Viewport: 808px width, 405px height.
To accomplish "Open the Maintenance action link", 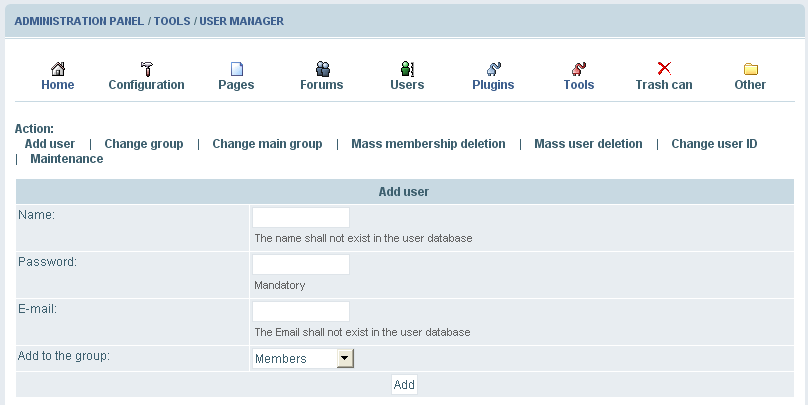I will (x=67, y=159).
